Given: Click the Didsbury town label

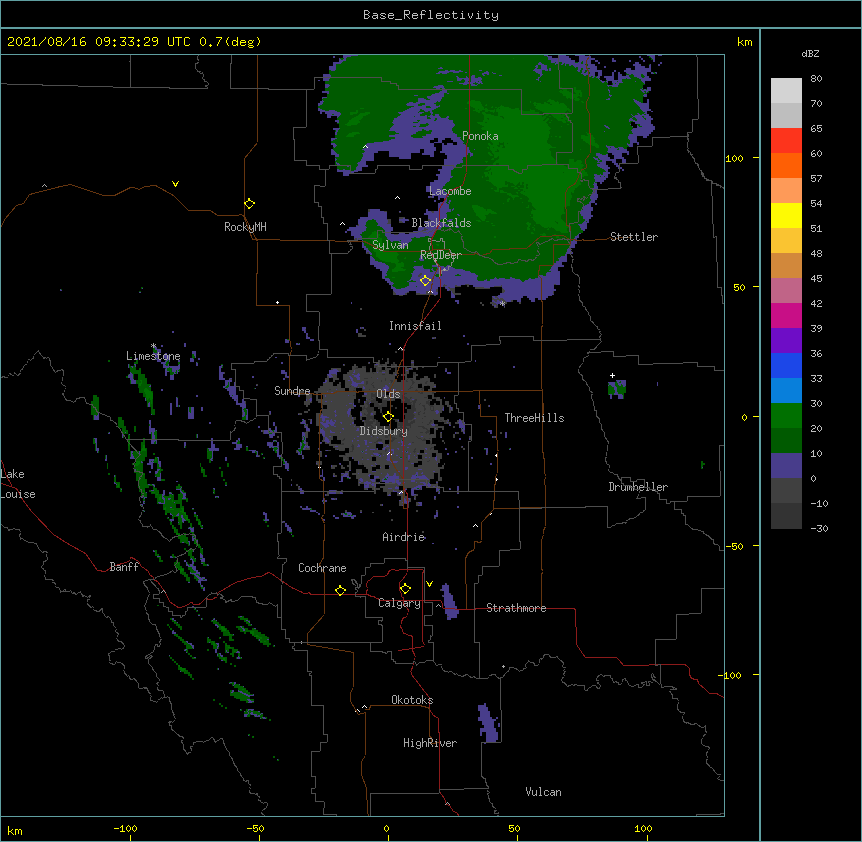Looking at the screenshot, I should coord(384,431).
